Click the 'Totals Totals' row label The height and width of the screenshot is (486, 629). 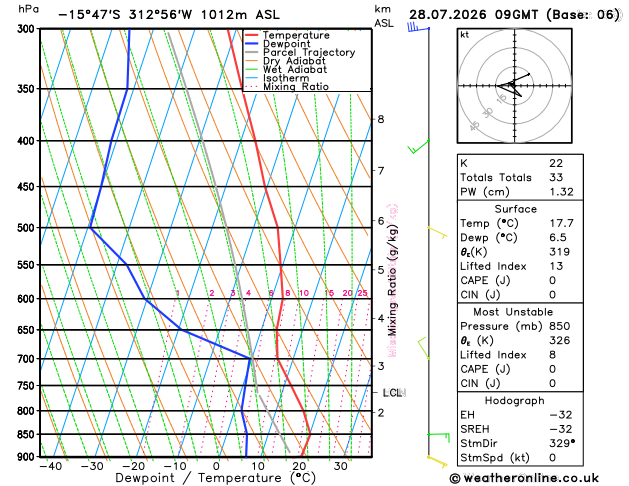496,177
